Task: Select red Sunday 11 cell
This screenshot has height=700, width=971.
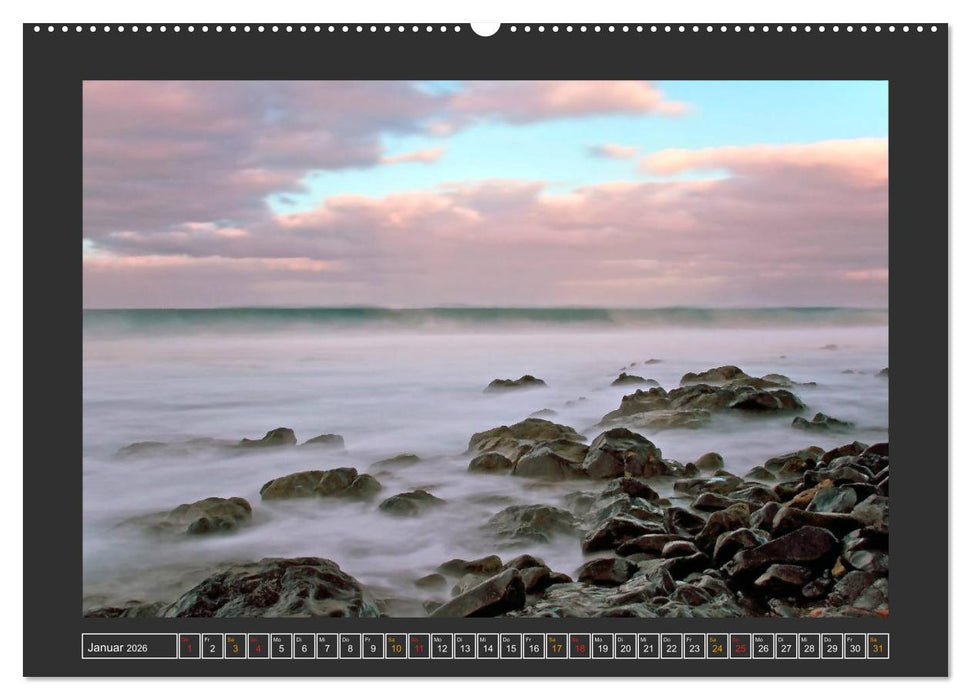Action: [420, 647]
